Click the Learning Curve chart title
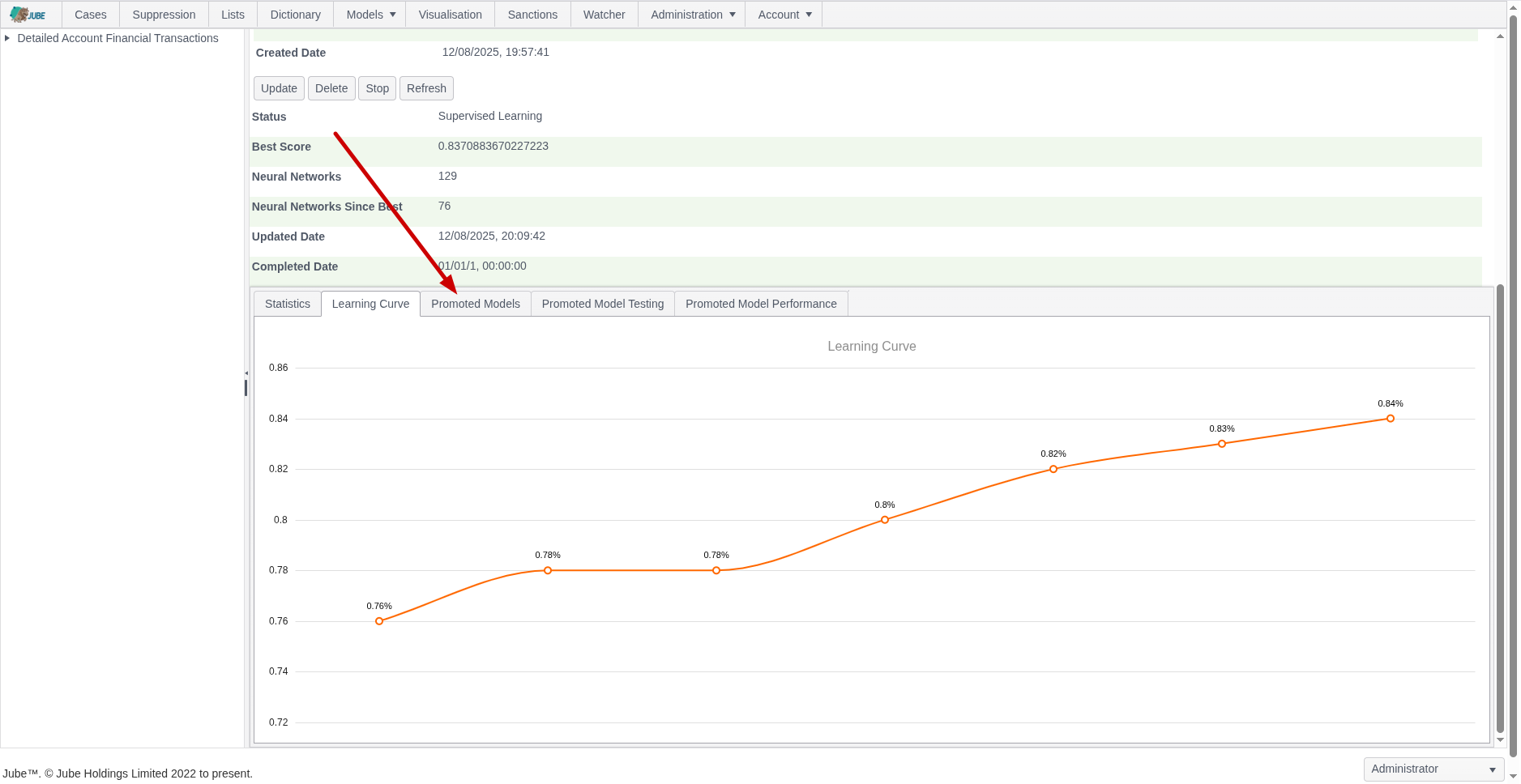The width and height of the screenshot is (1521, 784). coord(872,346)
